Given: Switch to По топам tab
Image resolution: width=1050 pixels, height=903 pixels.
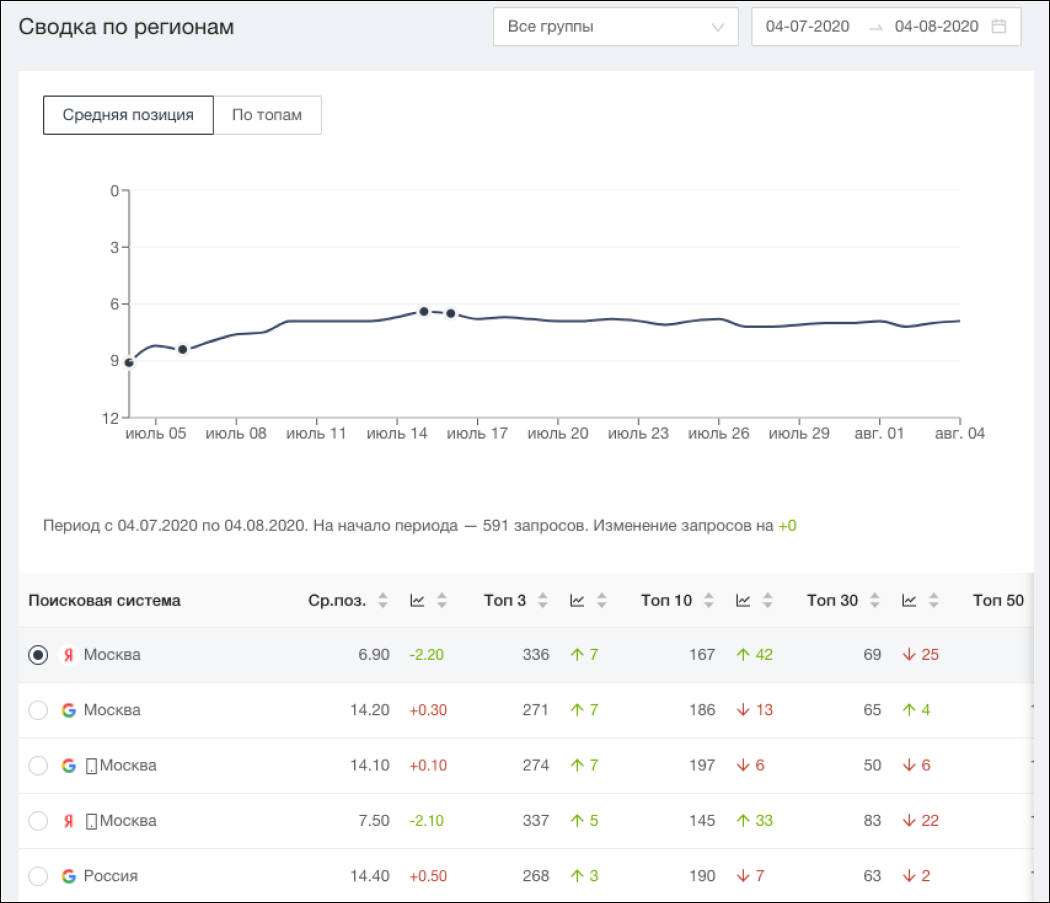Looking at the screenshot, I should 267,115.
